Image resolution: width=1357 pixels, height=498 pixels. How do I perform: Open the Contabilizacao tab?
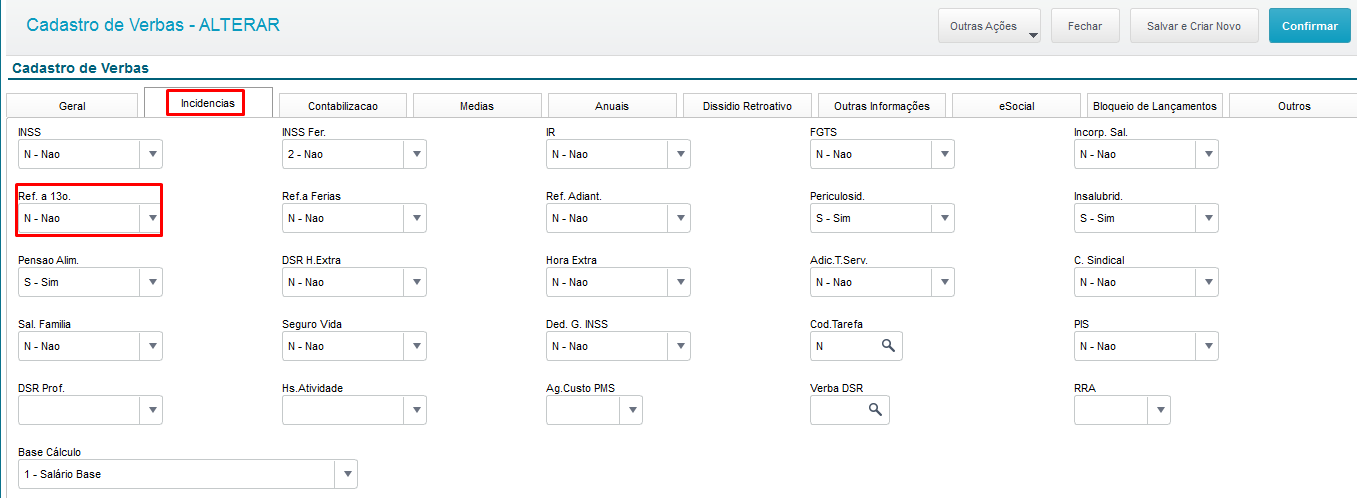pos(343,106)
